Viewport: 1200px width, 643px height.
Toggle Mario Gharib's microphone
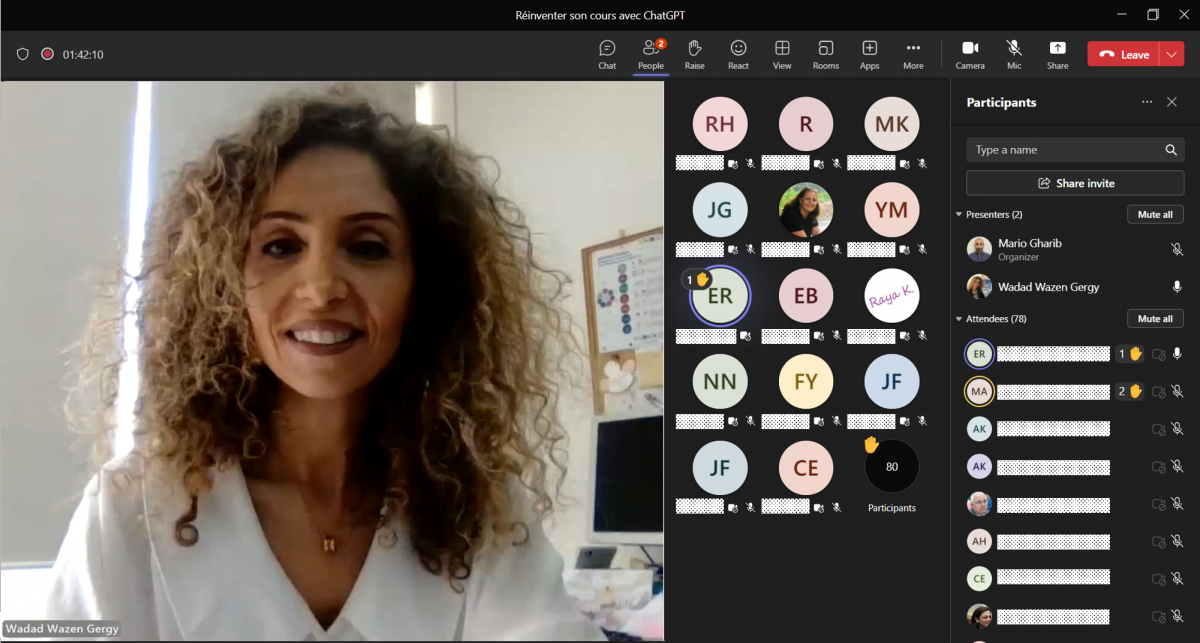[x=1177, y=249]
